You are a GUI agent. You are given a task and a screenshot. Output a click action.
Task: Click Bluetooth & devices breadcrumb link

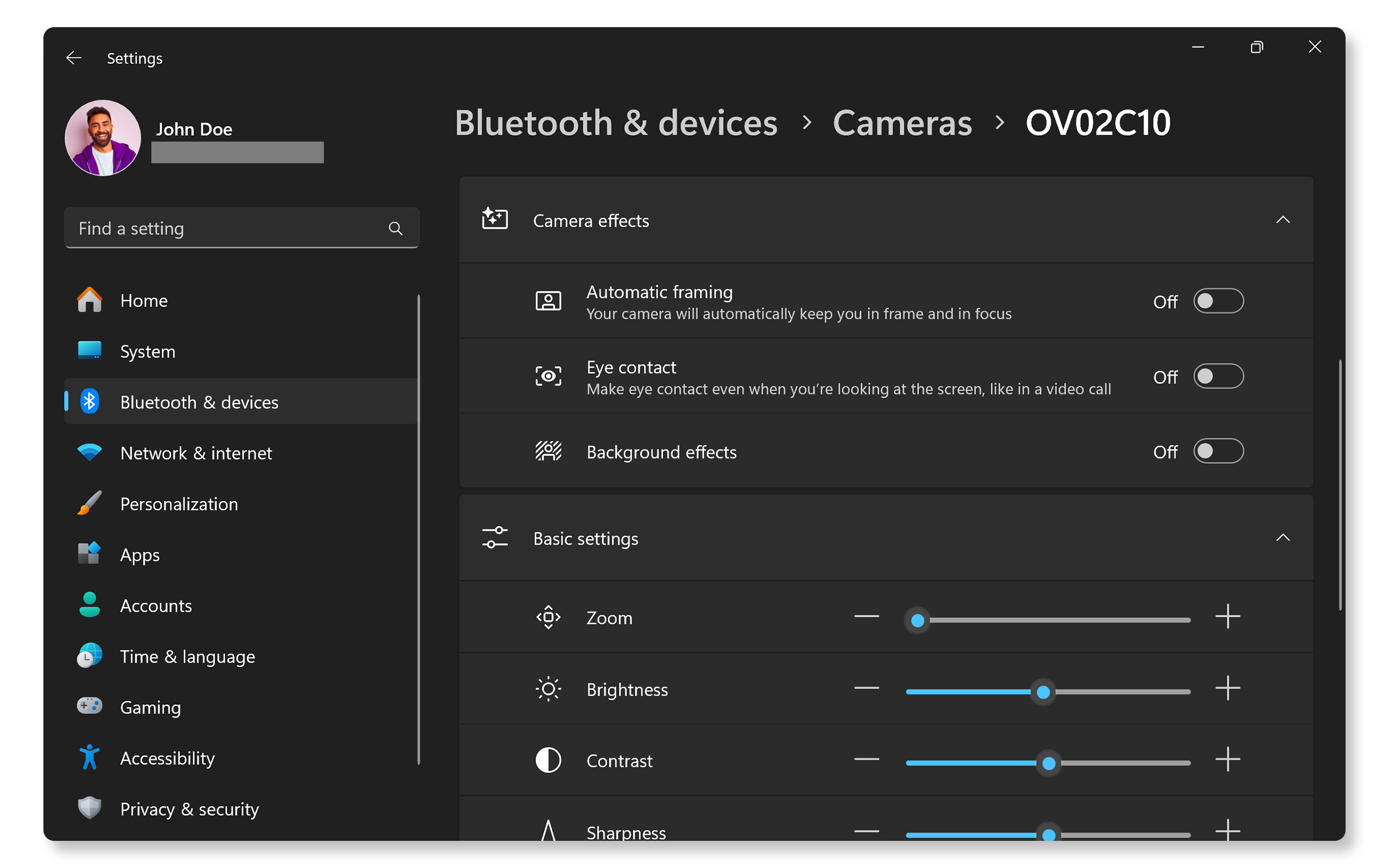click(615, 123)
